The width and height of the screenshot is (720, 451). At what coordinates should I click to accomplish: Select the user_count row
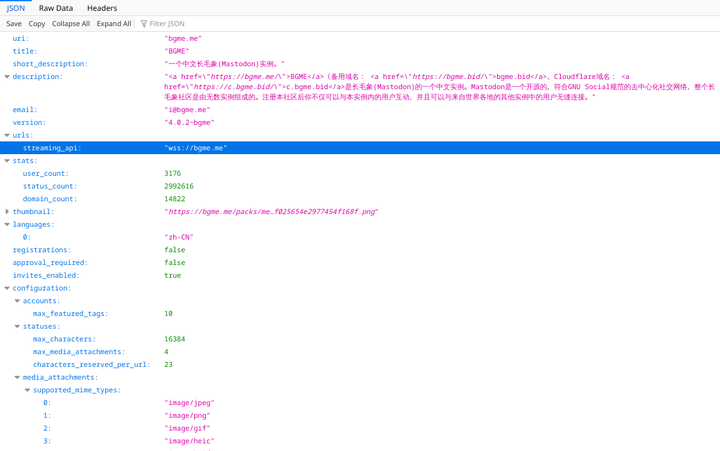(x=46, y=173)
